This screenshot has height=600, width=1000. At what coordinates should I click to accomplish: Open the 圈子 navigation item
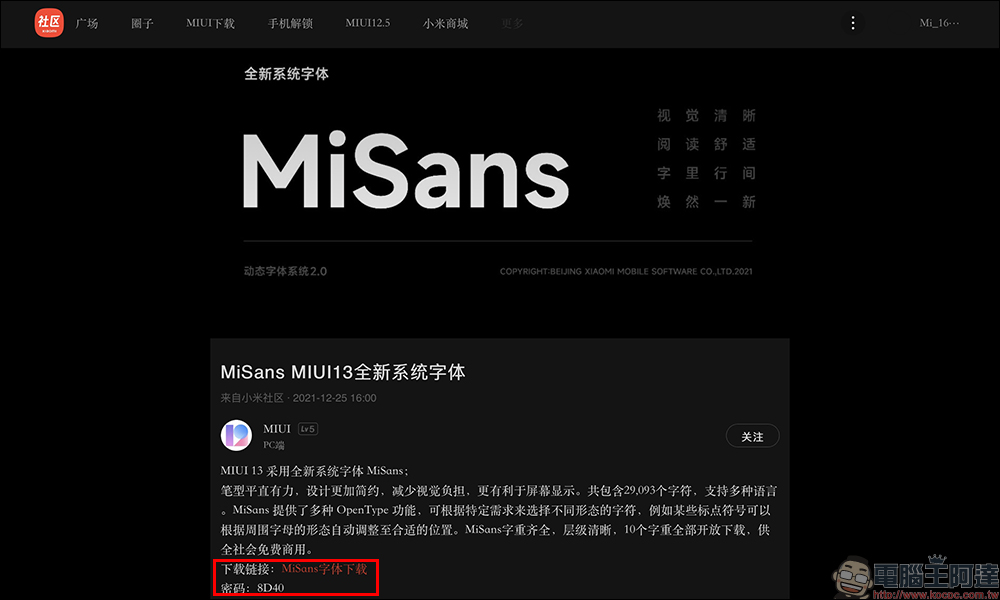click(142, 24)
